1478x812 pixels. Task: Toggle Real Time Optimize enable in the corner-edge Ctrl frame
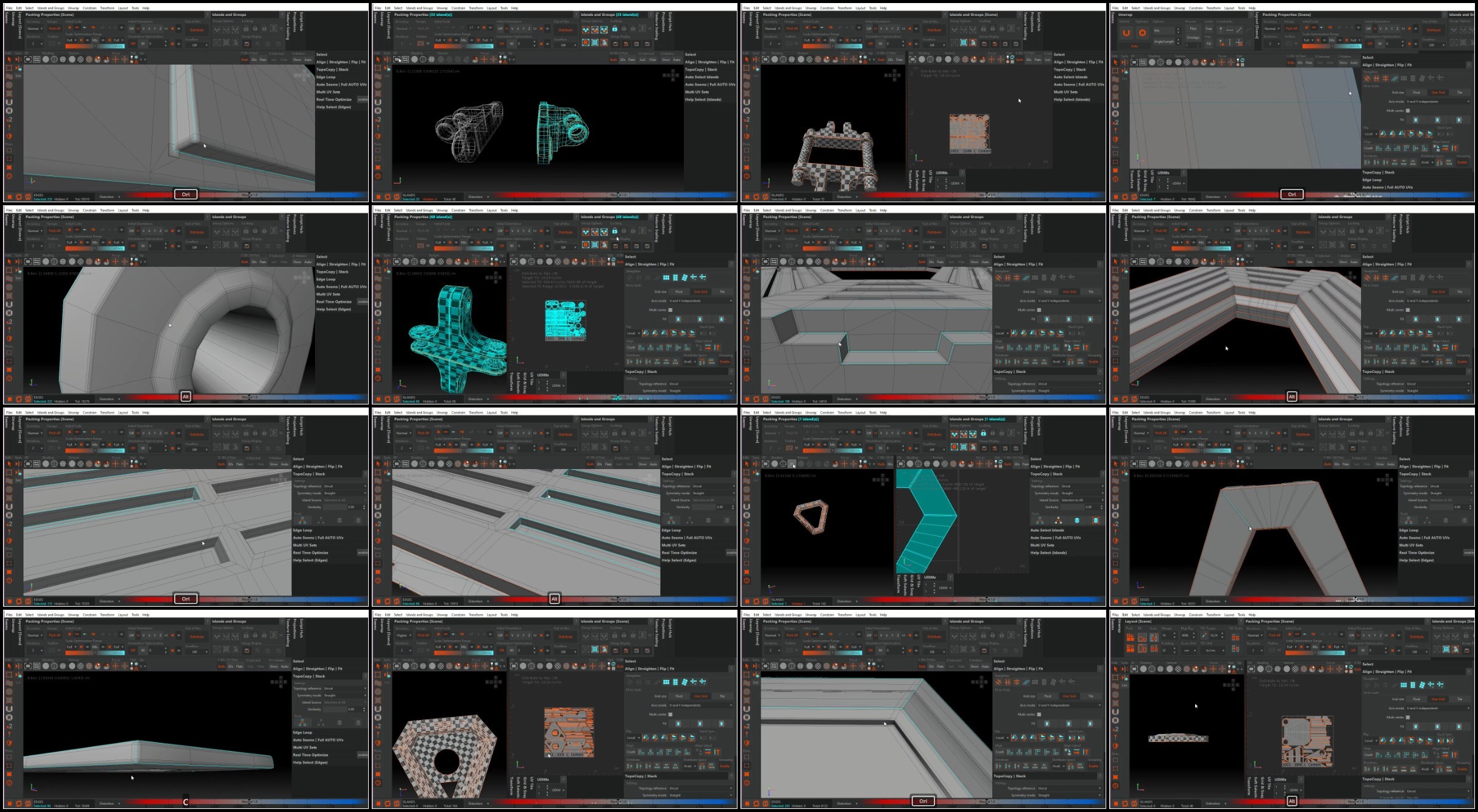(363, 99)
